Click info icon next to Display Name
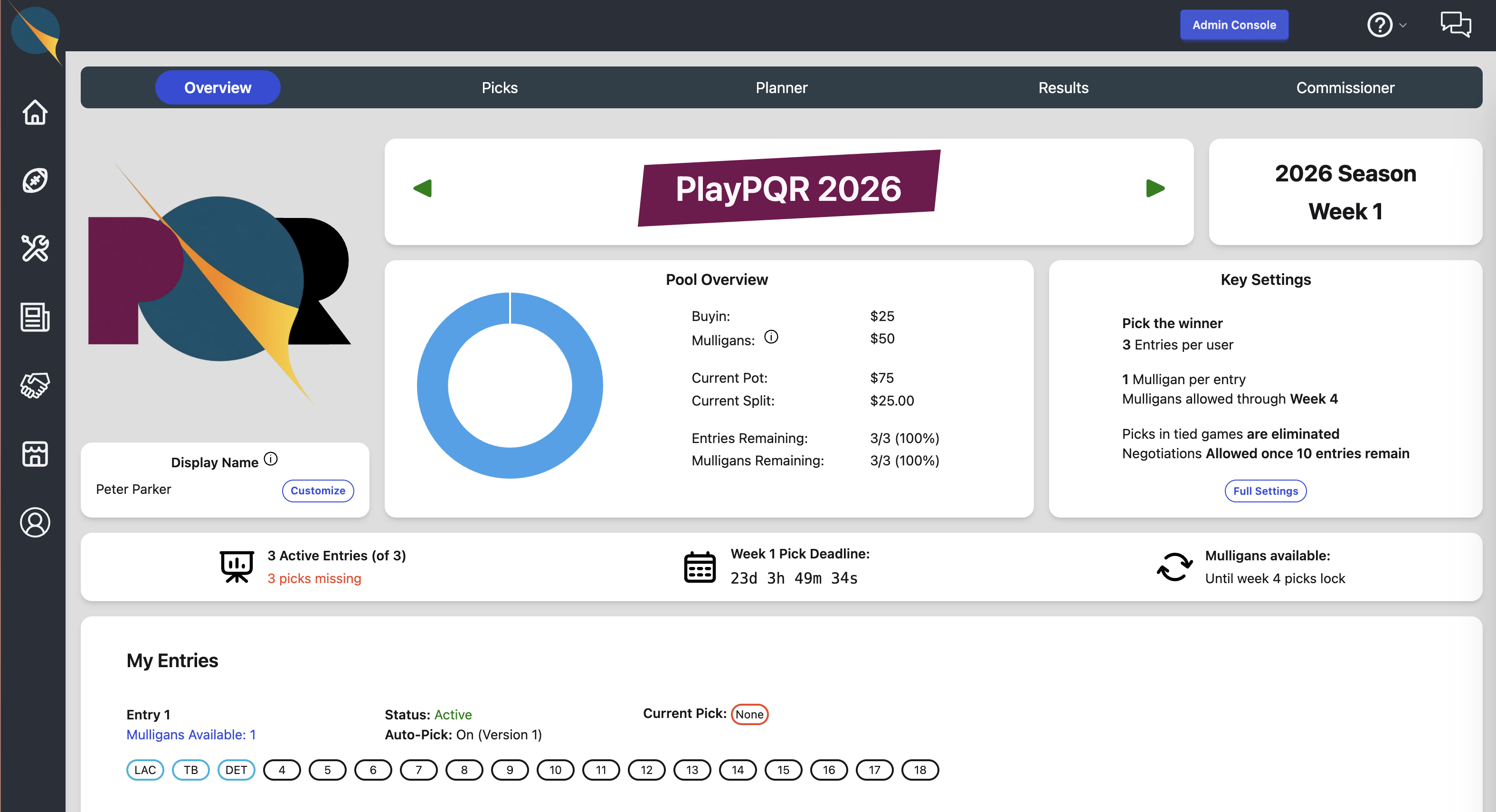 271,459
